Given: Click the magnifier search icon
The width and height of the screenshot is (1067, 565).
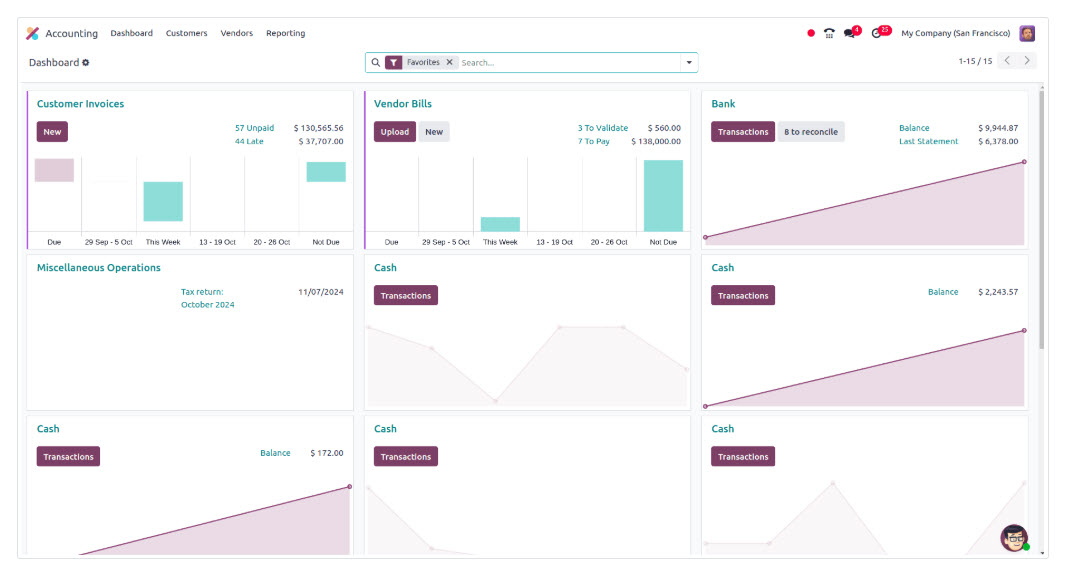Looking at the screenshot, I should [376, 62].
